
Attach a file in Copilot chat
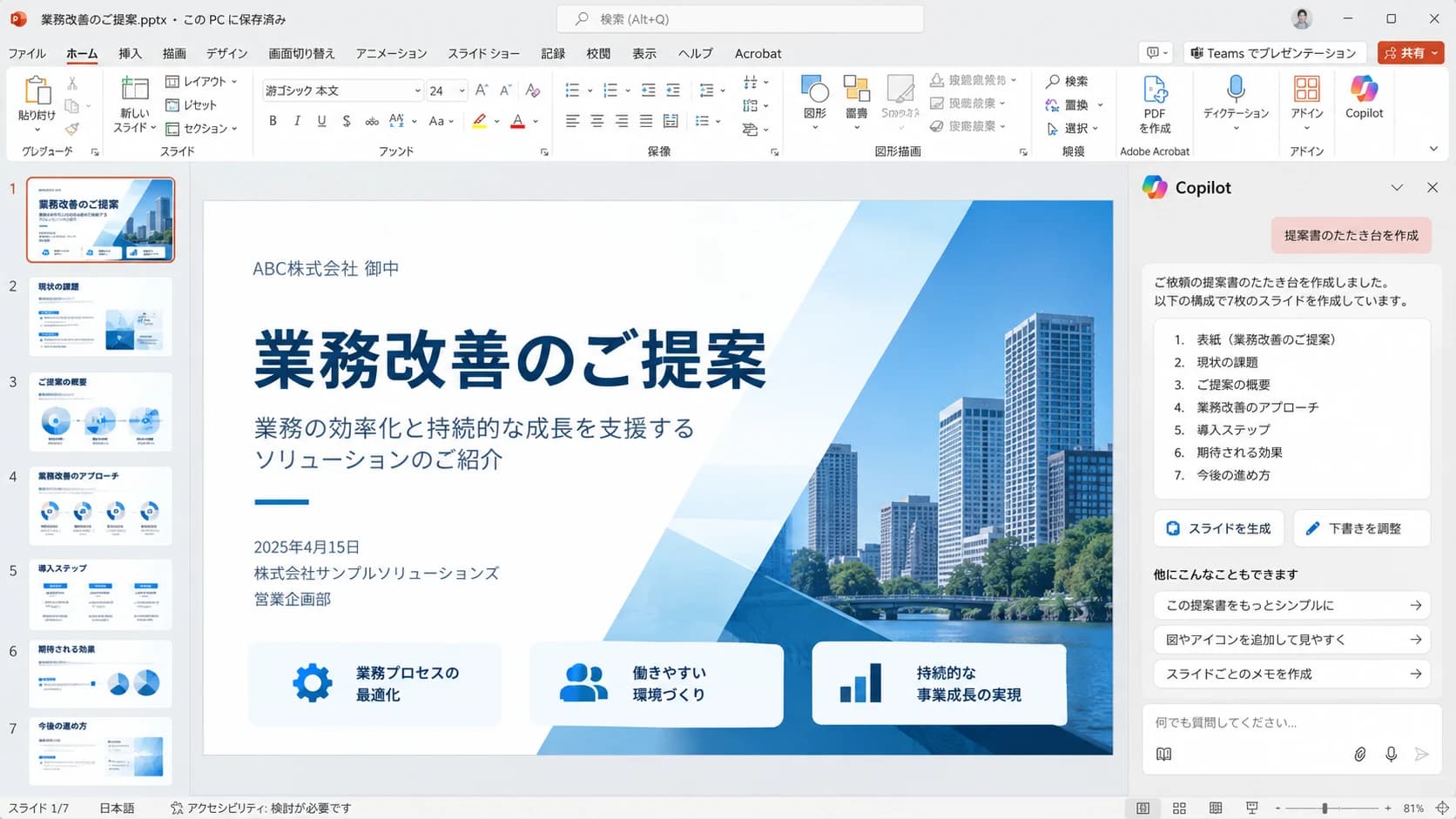(x=1359, y=755)
